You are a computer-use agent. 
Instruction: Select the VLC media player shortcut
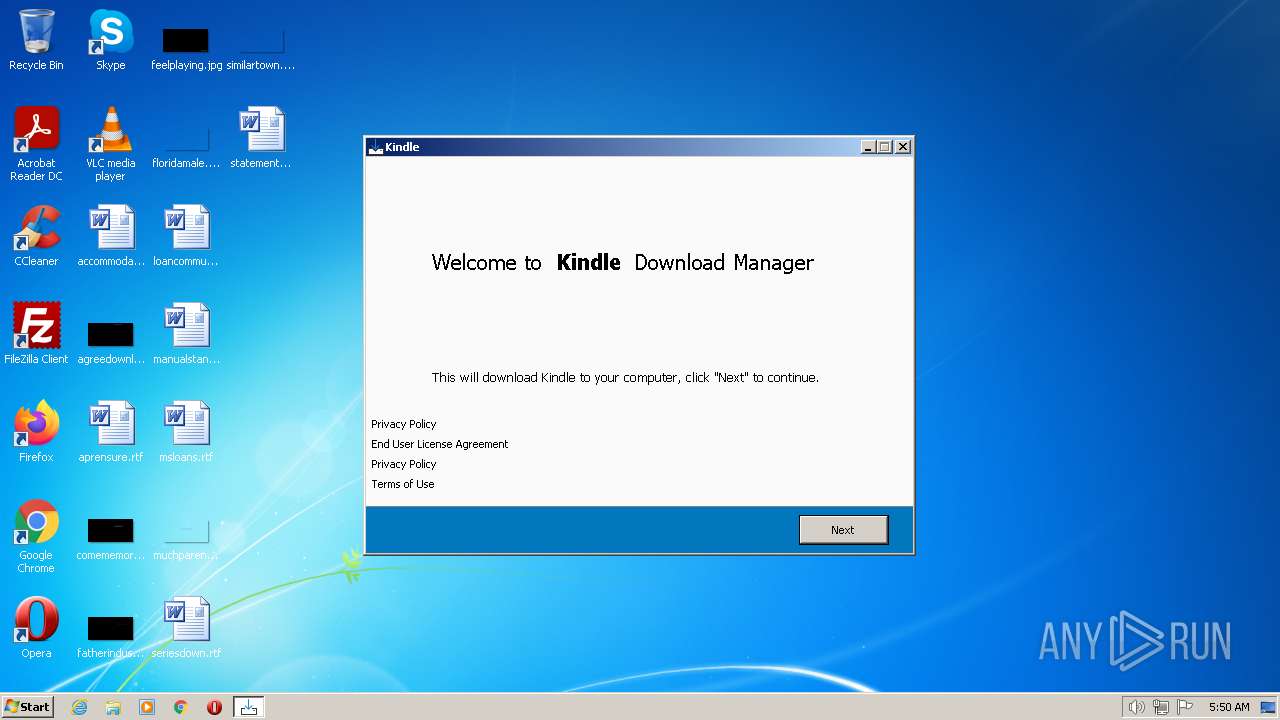click(x=111, y=144)
